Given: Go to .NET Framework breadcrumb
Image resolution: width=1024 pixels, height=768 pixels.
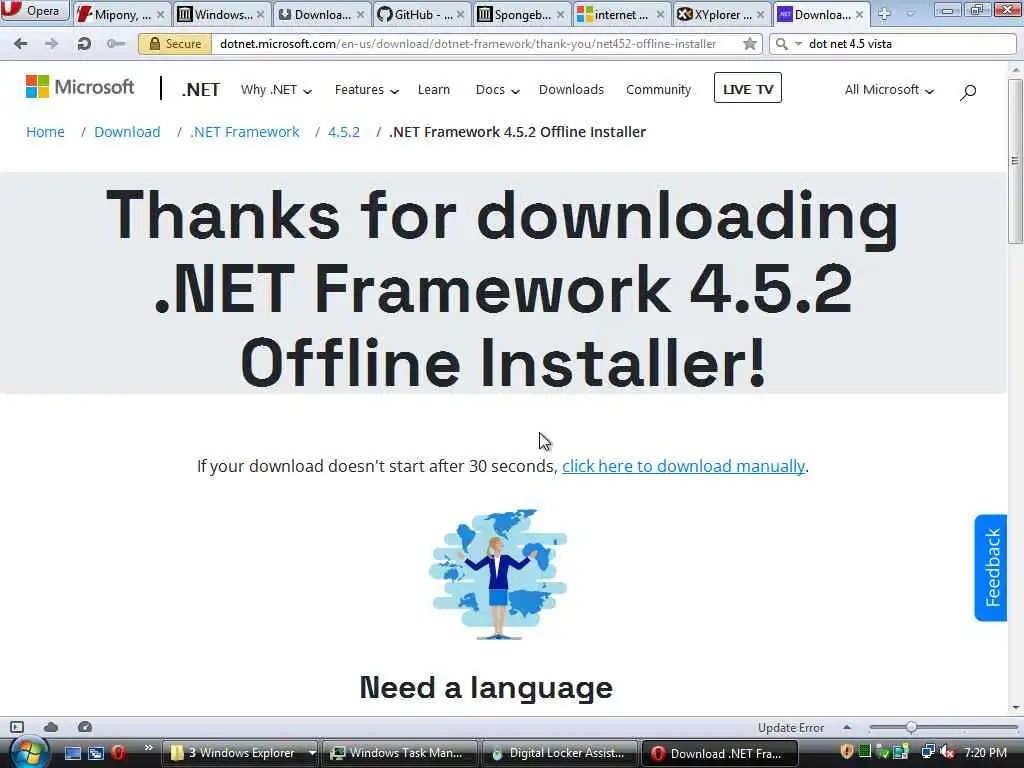Looking at the screenshot, I should click(x=245, y=132).
